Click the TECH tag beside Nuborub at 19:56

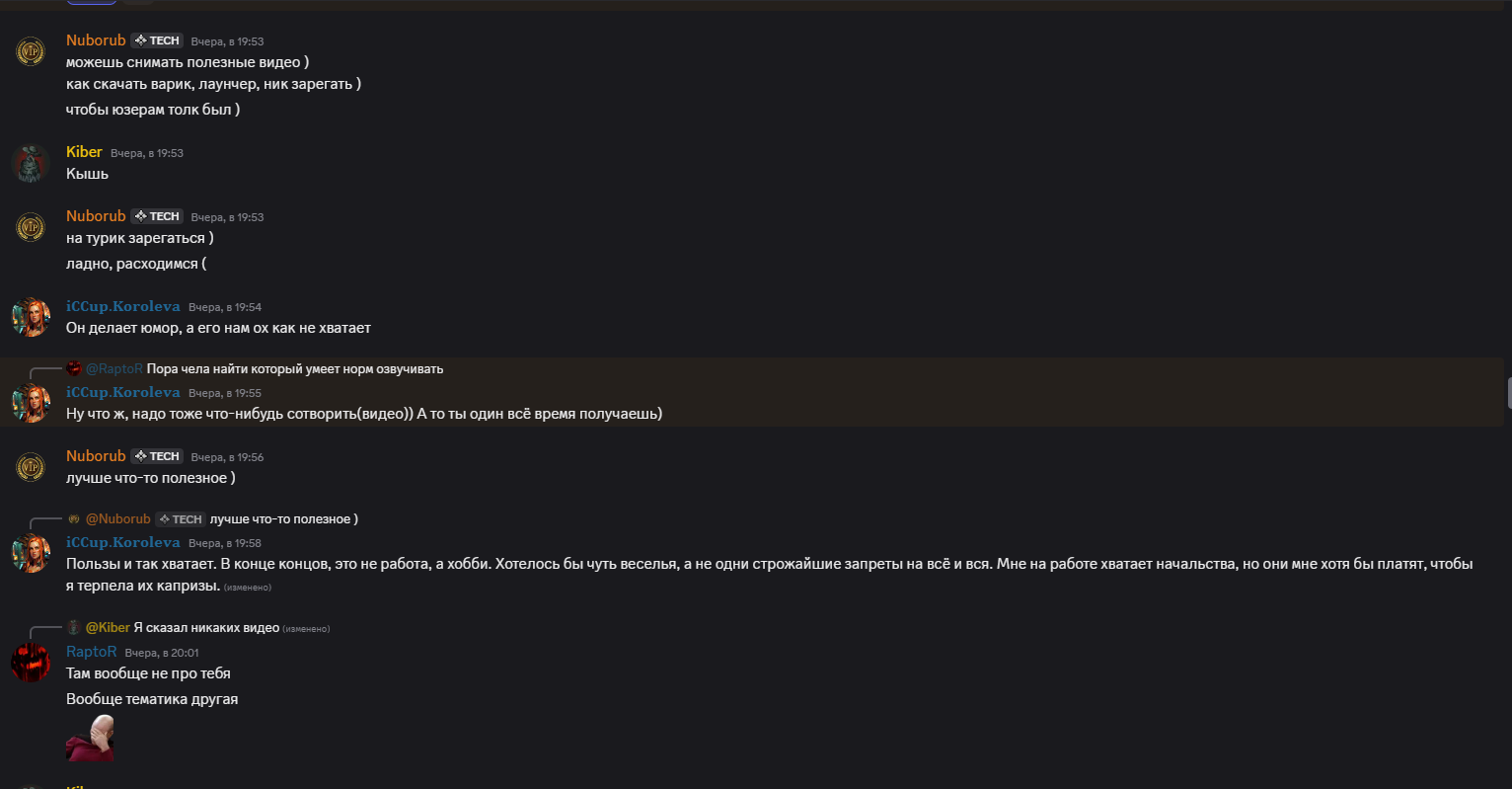[x=157, y=456]
